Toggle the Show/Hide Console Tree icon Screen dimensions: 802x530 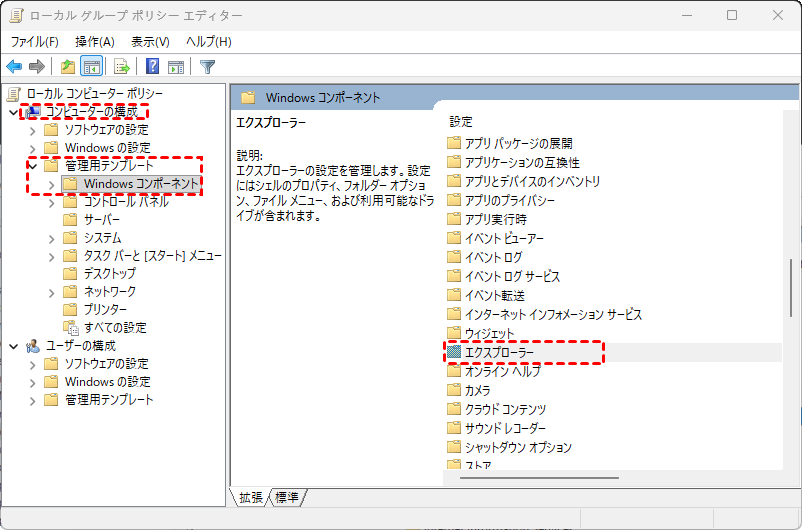[x=91, y=67]
